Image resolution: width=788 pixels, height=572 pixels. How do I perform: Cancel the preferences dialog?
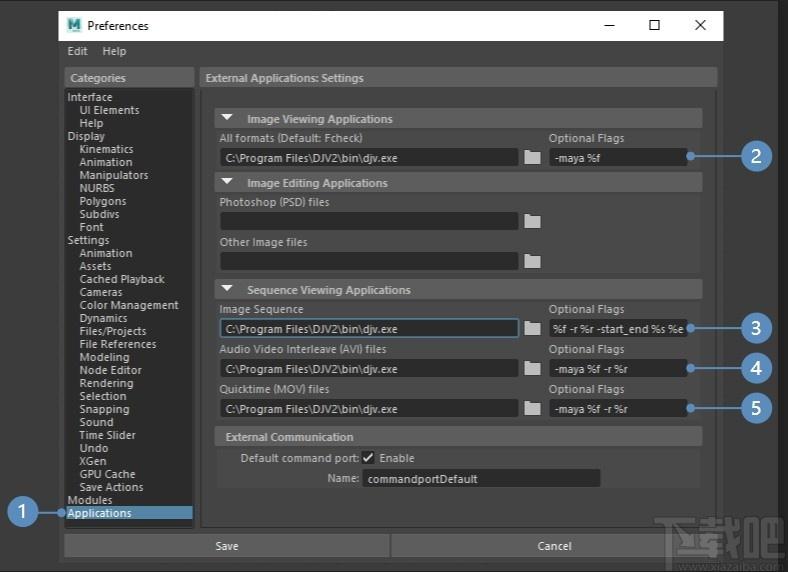[x=554, y=546]
